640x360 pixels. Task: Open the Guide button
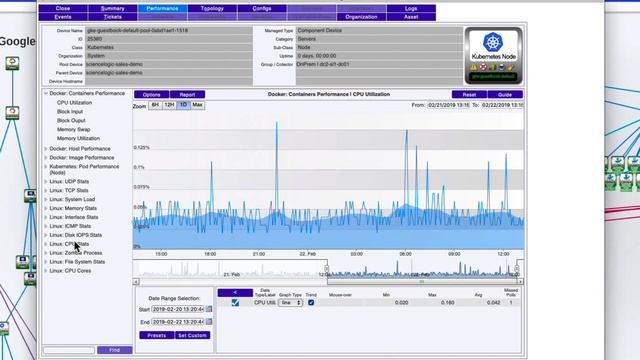tap(505, 94)
